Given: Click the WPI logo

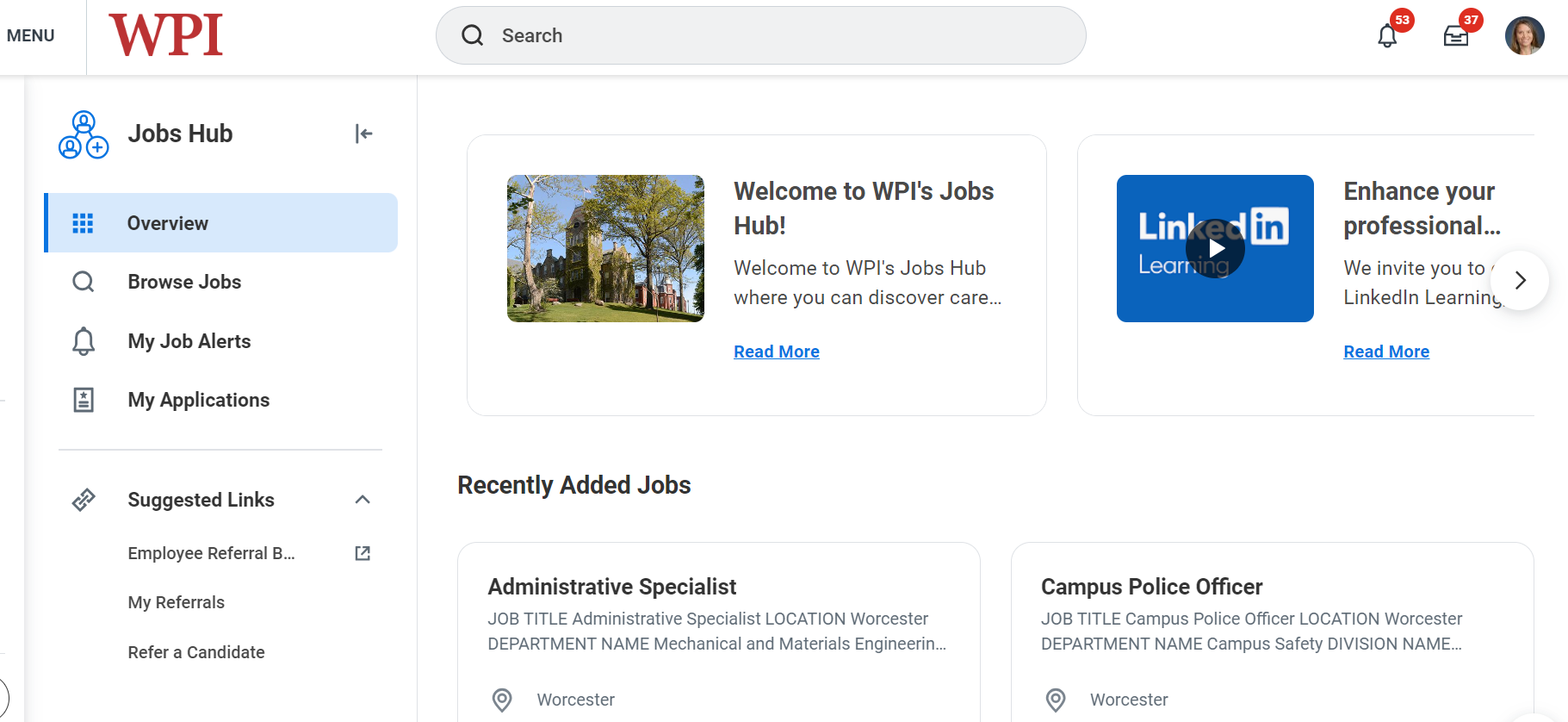Looking at the screenshot, I should [x=165, y=35].
